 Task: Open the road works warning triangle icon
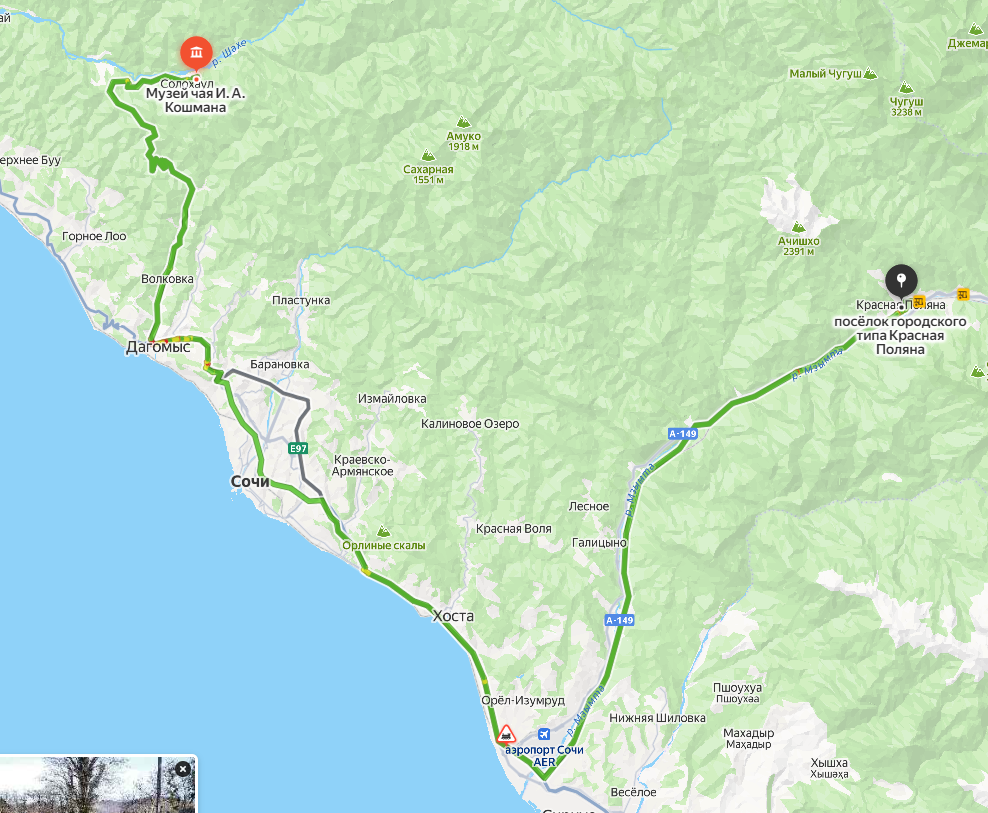(x=505, y=735)
